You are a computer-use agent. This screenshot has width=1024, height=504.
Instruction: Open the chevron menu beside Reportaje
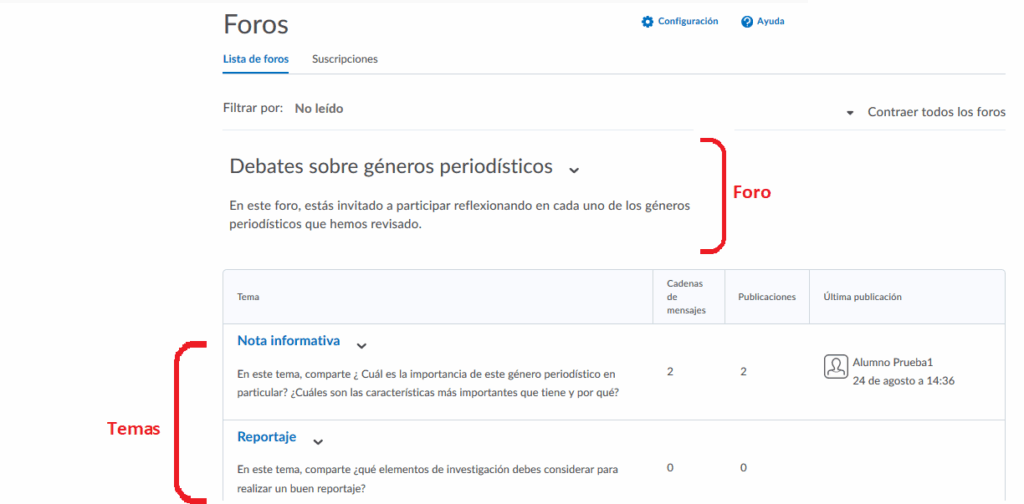(318, 440)
